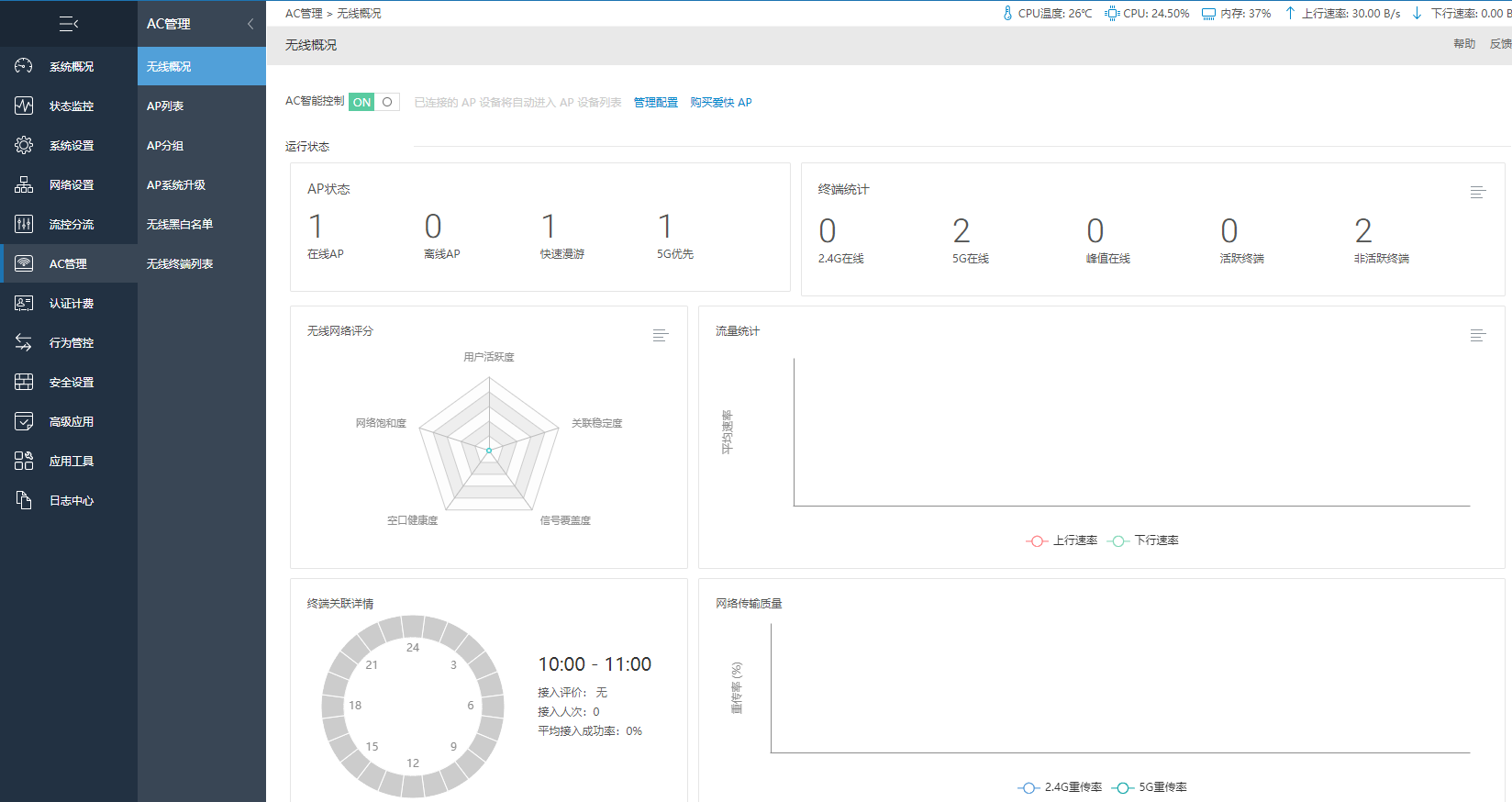Click the 5G优先 count
This screenshot has width=1512, height=802.
click(665, 226)
